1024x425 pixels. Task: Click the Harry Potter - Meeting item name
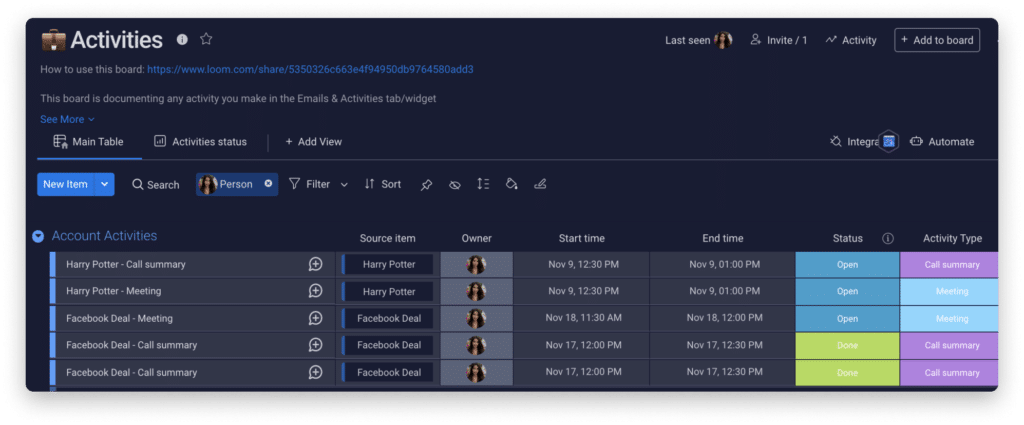tap(113, 291)
